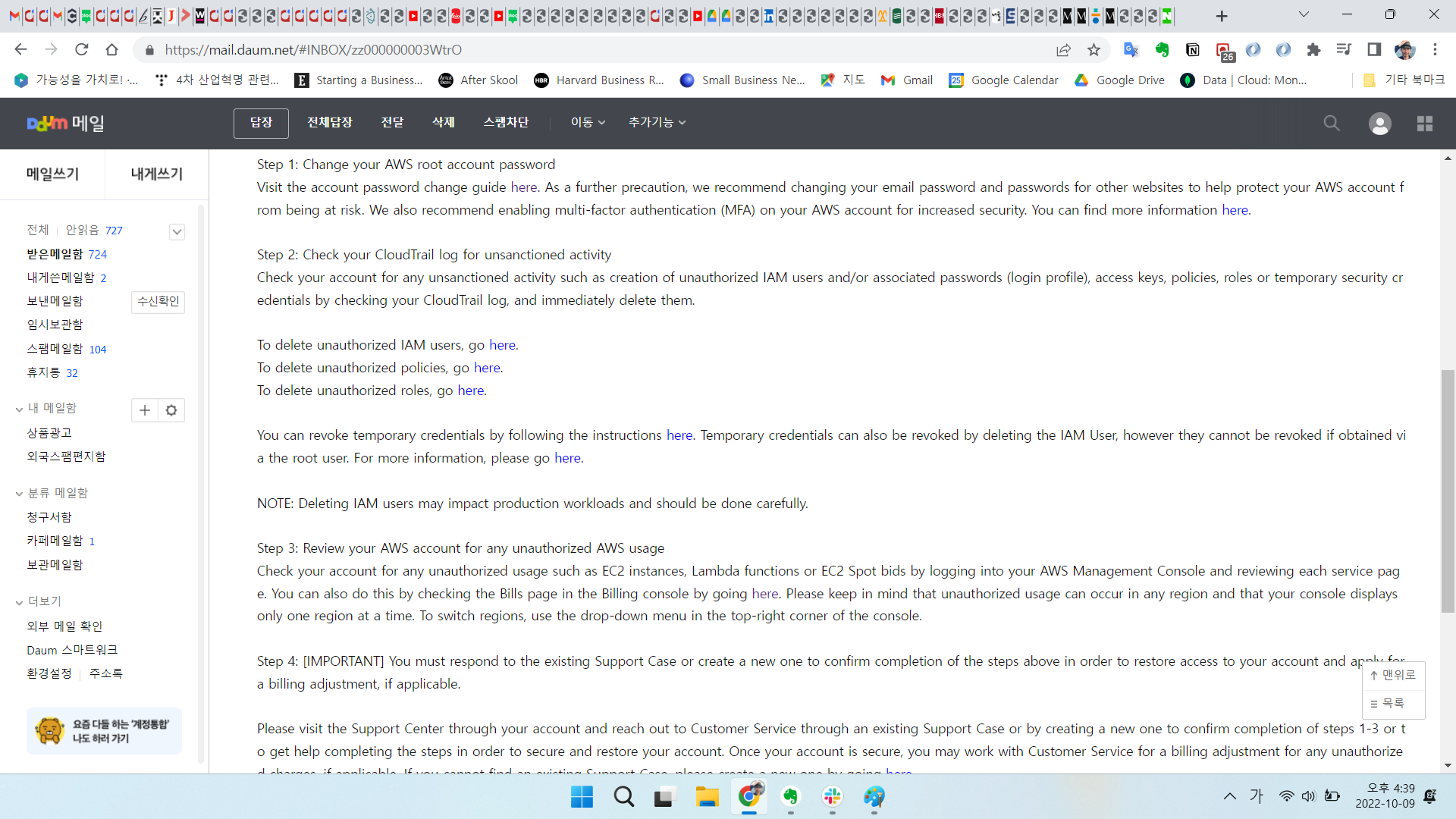Open the Google Calendar bookmark
Viewport: 1456px width, 819px height.
pyautogui.click(x=1003, y=80)
